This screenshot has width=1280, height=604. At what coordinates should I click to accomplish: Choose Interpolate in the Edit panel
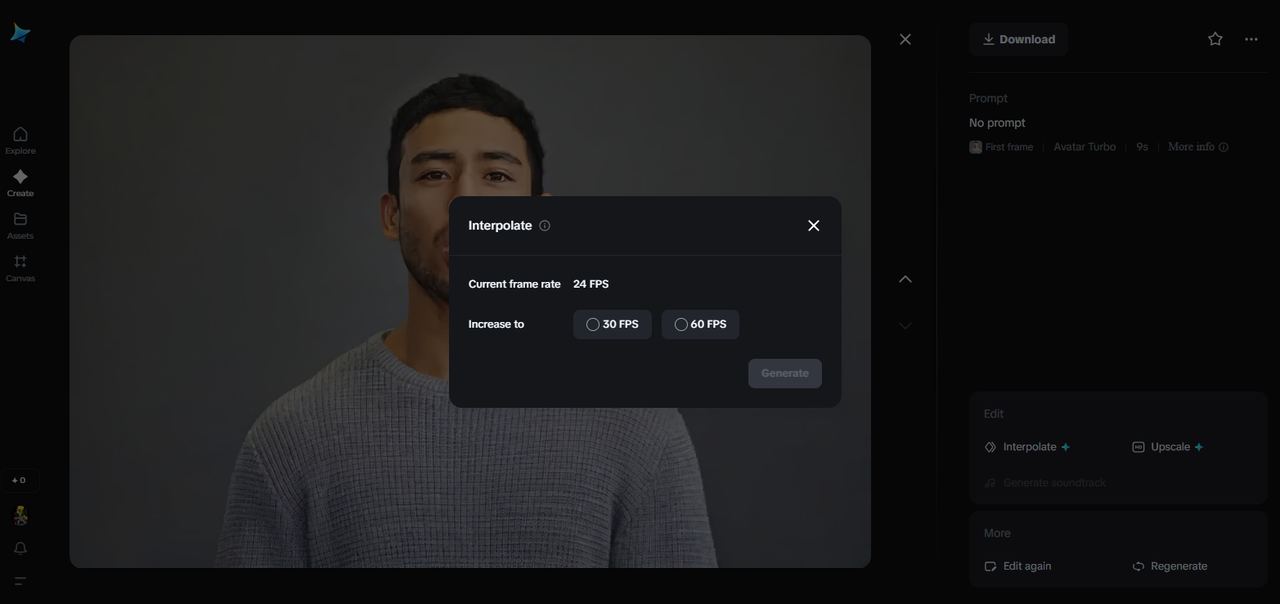tap(1028, 447)
